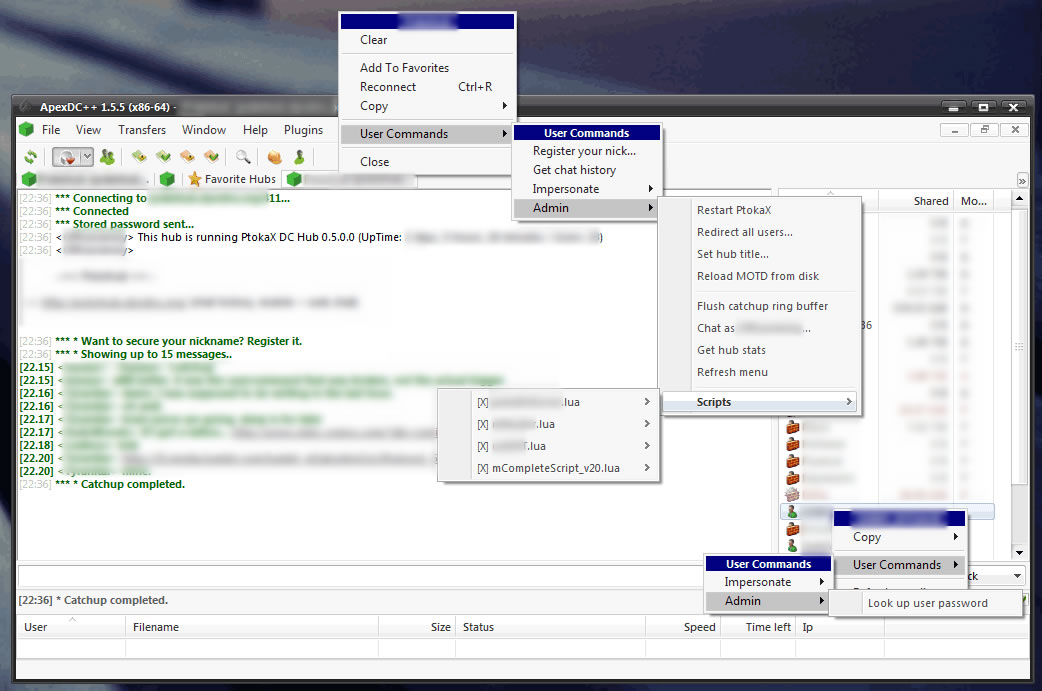Click the user list scrollbar down arrow

[1019, 553]
